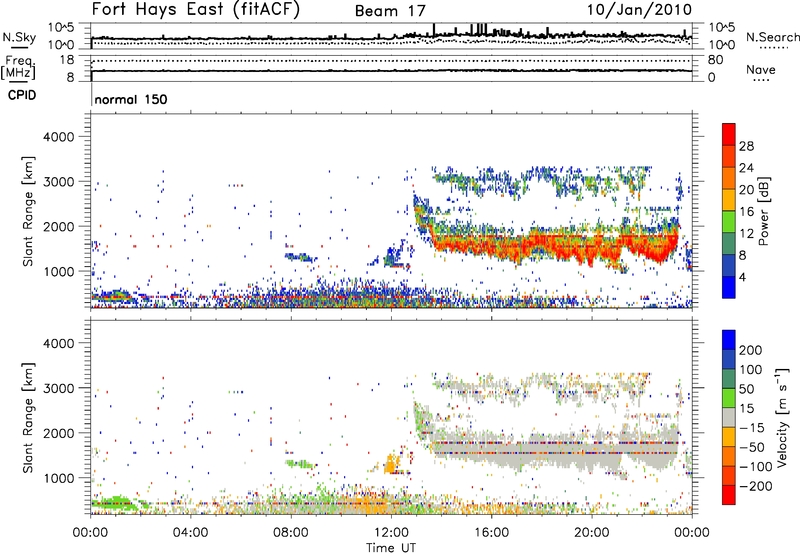The width and height of the screenshot is (800, 554).
Task: Pick the yellow 16-20 dB Power colorbar segment
Action: [729, 200]
